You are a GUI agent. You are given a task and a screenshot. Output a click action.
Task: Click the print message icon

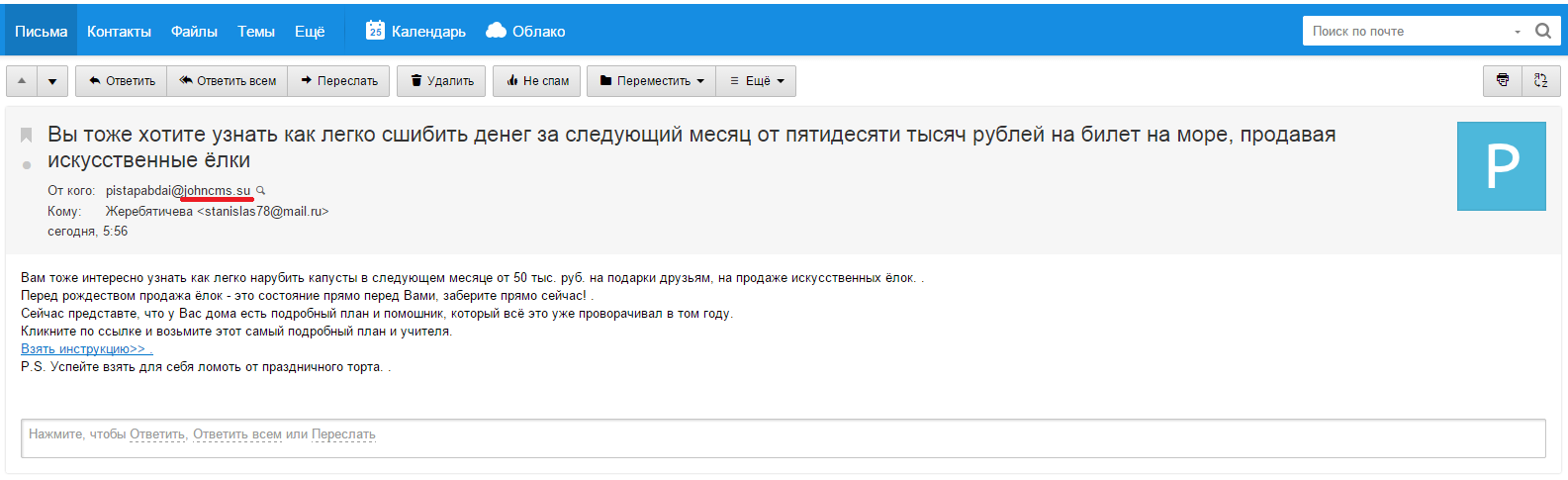point(1502,81)
